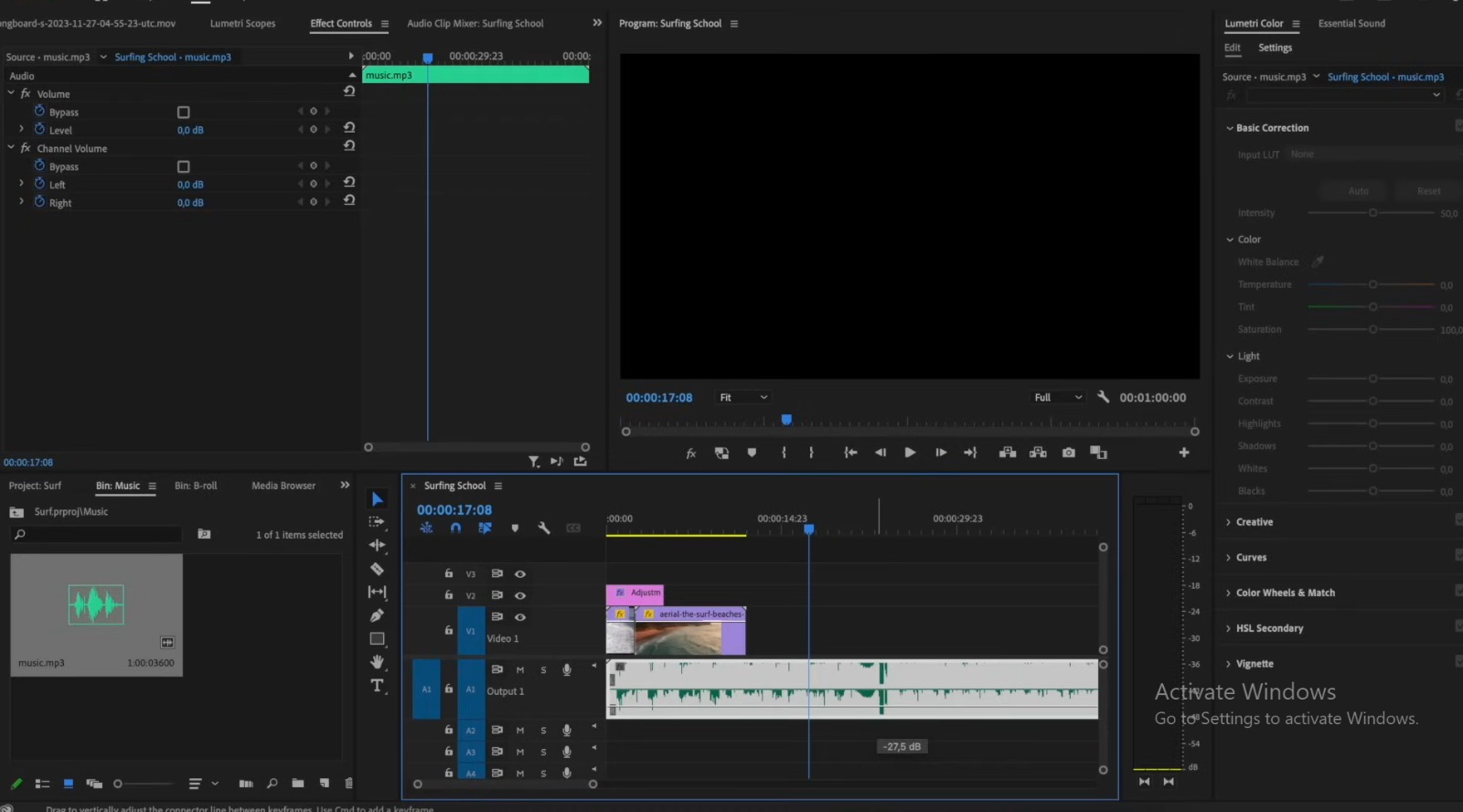Click Extract button in Program monitor

(1038, 453)
